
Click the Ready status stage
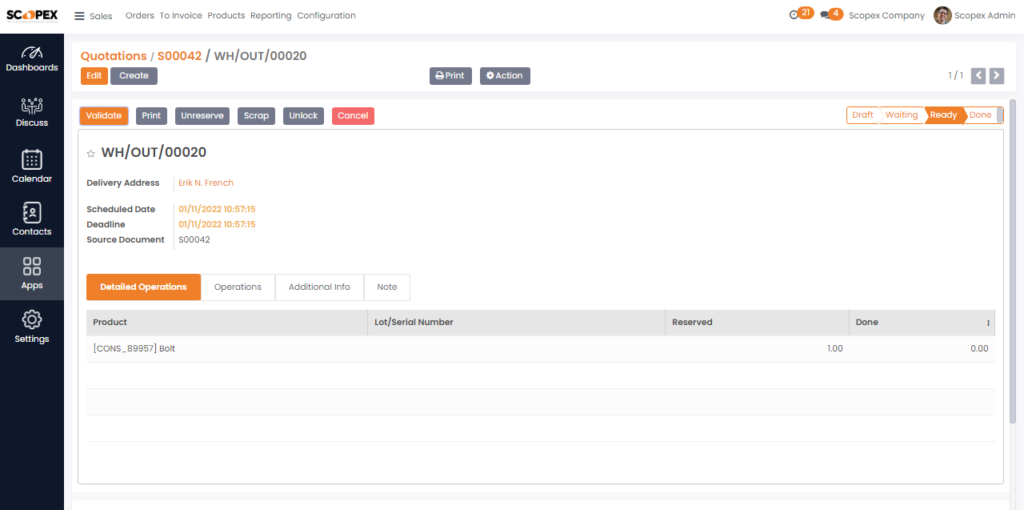pyautogui.click(x=944, y=115)
